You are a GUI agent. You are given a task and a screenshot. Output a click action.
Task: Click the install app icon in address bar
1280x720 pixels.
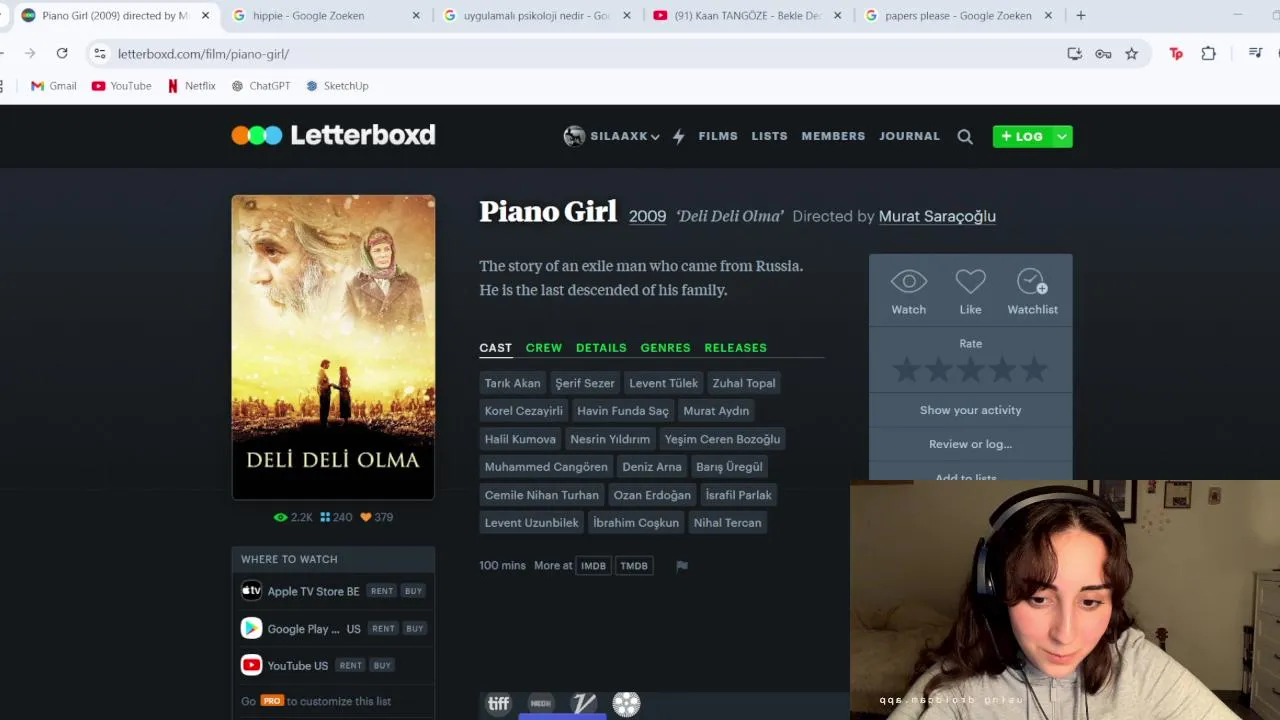1074,54
